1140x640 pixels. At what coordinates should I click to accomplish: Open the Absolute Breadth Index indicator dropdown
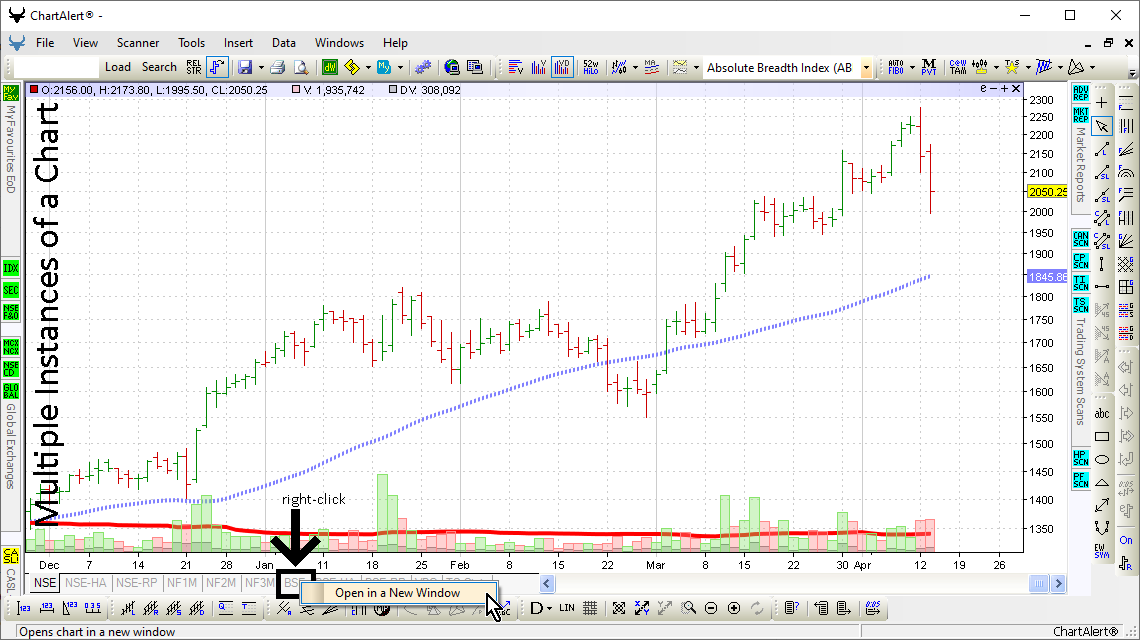(866, 68)
